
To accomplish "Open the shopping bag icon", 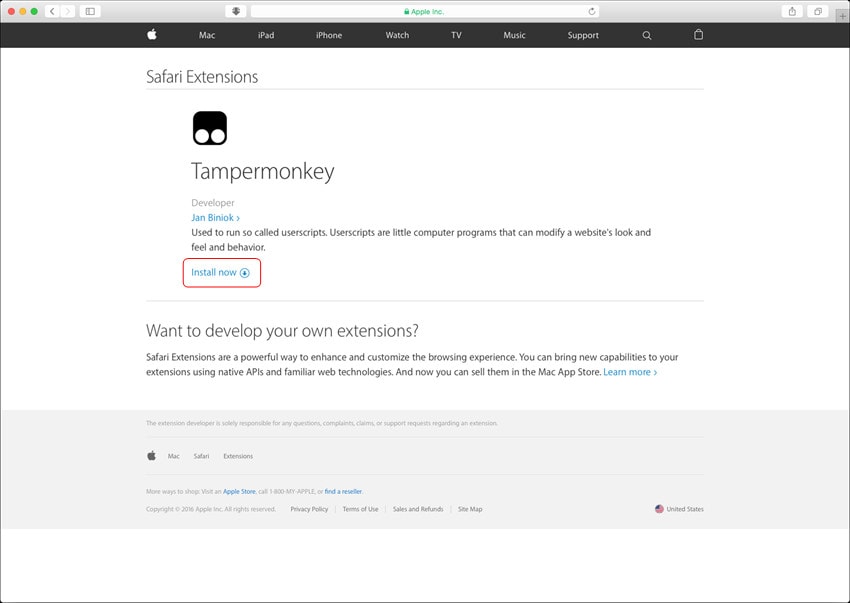I will [x=699, y=35].
